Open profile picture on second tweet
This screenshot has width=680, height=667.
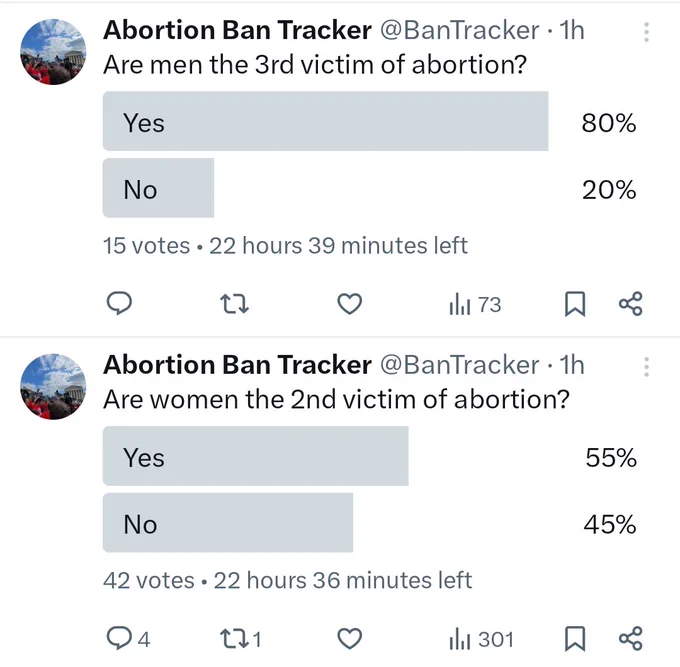53,387
